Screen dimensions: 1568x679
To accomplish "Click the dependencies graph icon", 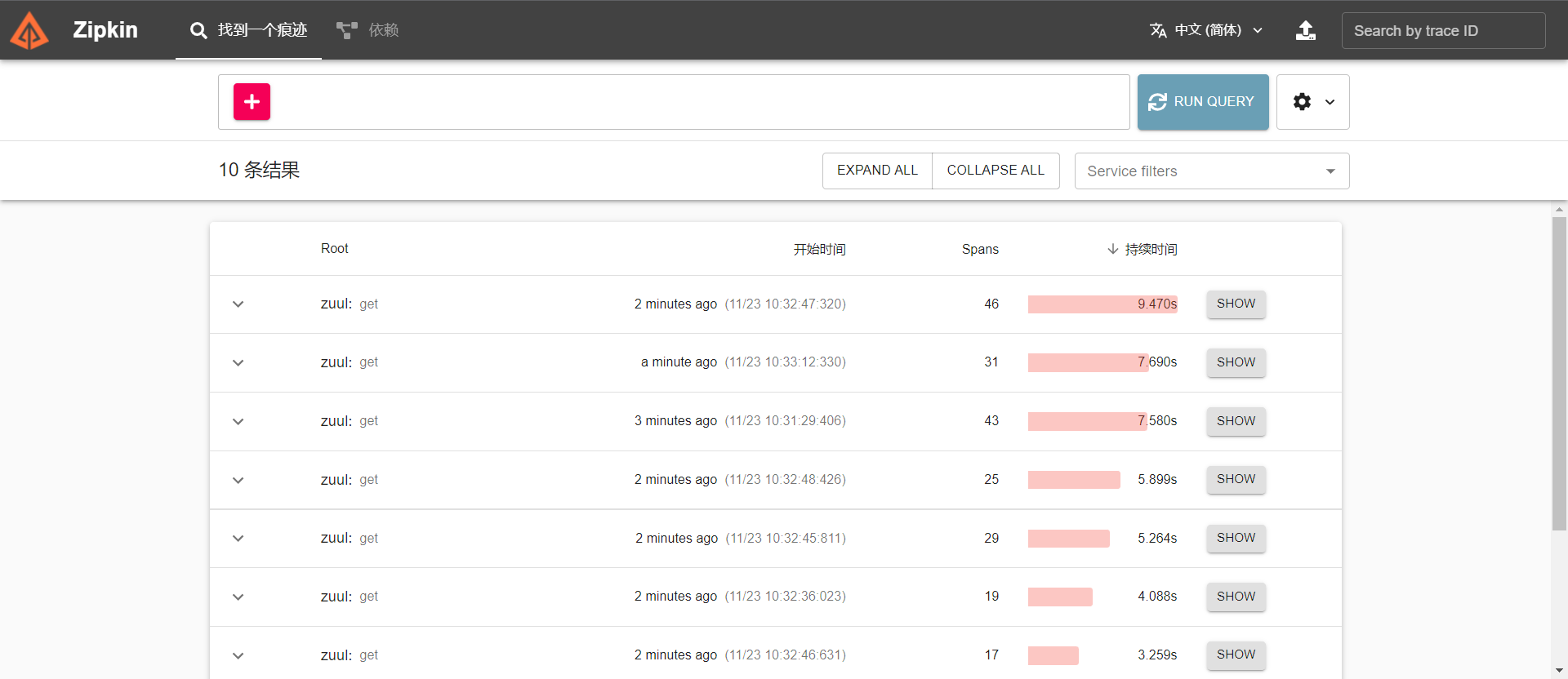I will point(347,30).
